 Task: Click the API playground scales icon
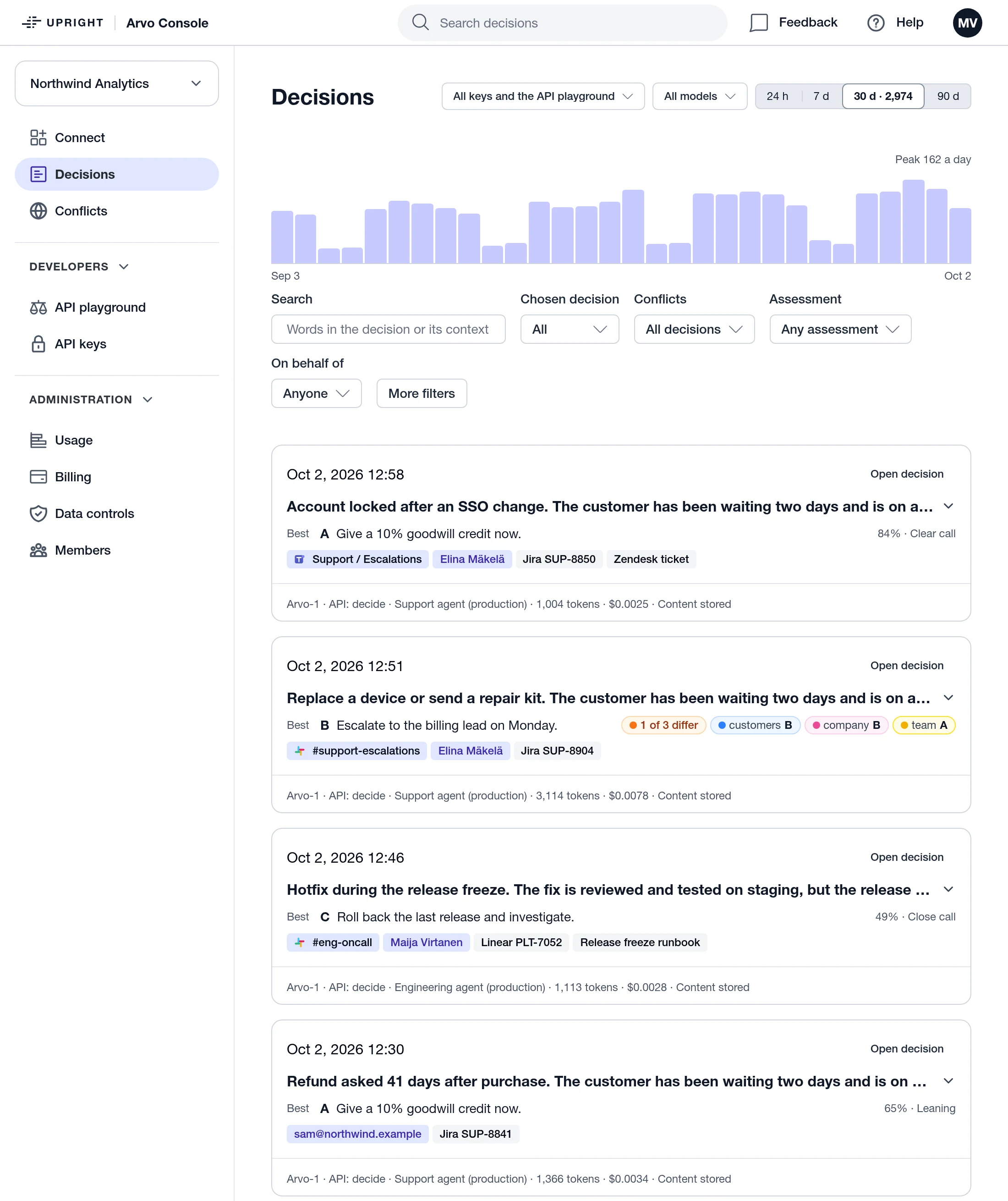click(x=38, y=307)
